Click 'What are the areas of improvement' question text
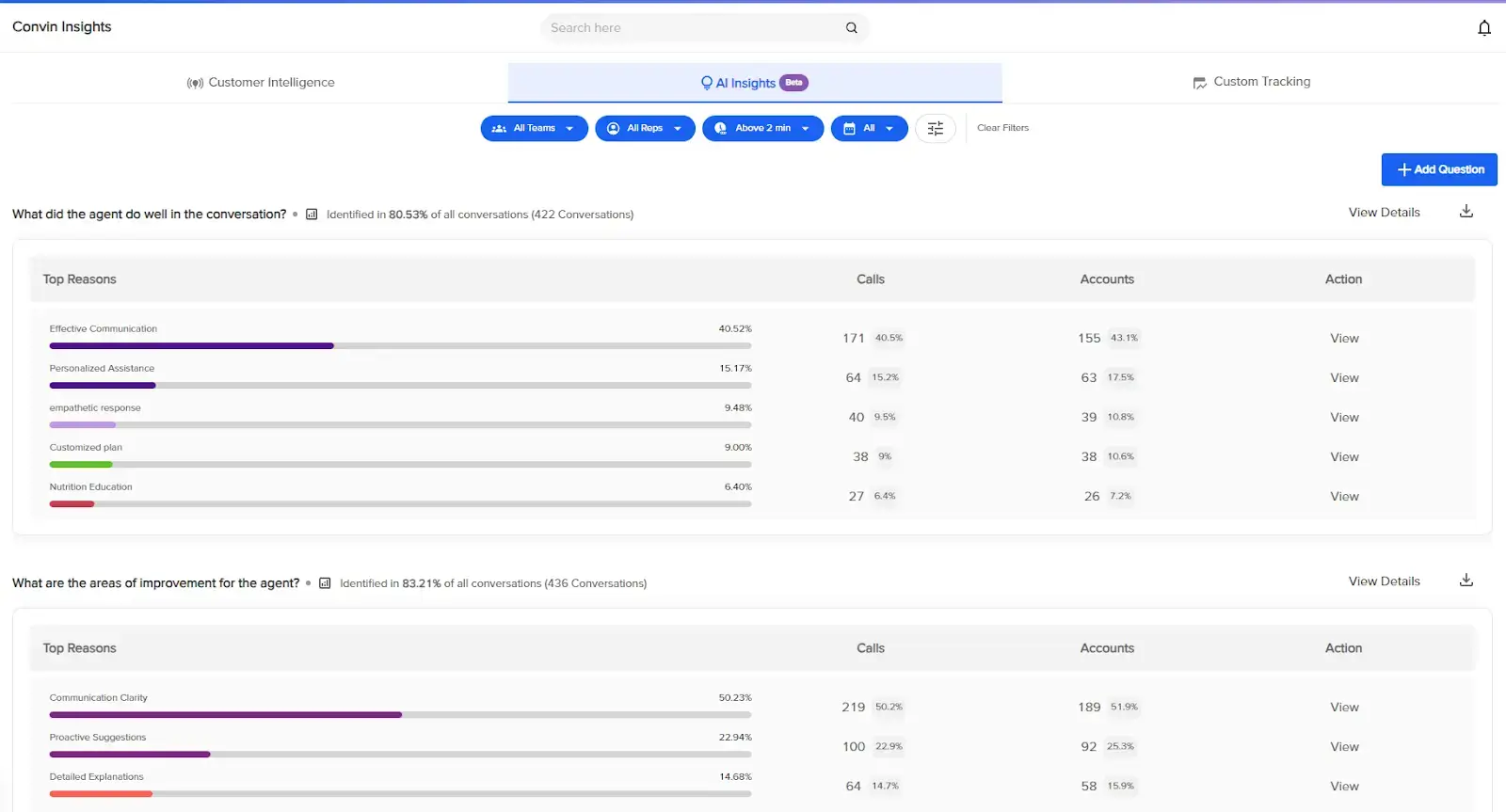1506x812 pixels. click(156, 583)
